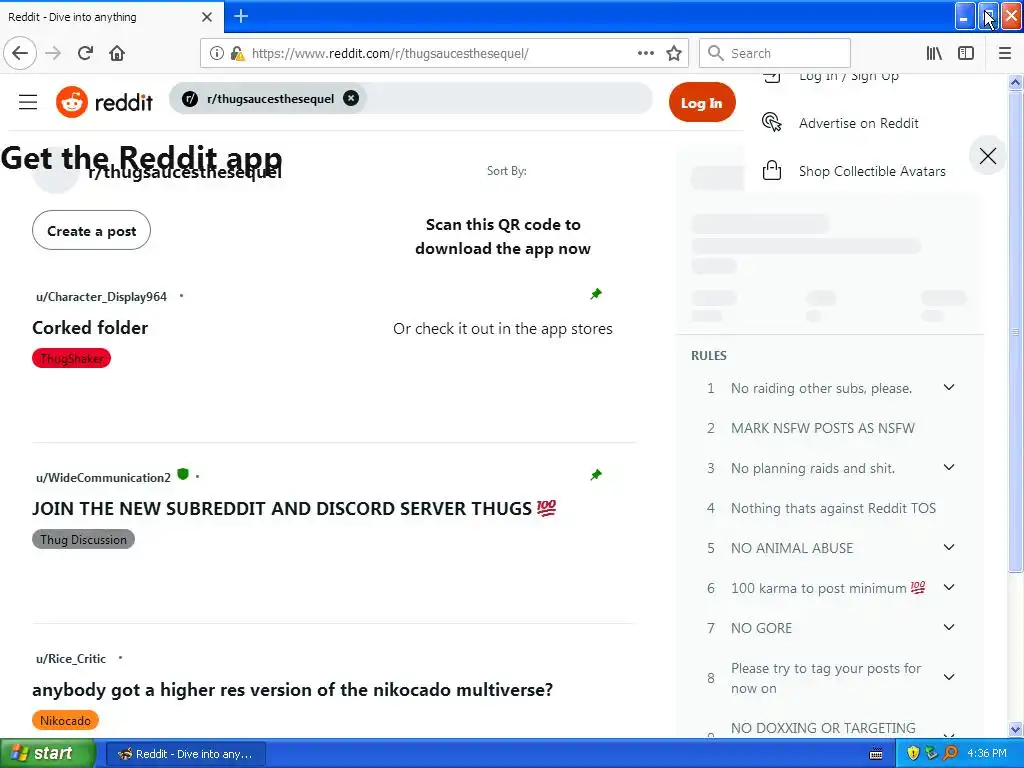The image size is (1024, 768).
Task: Click Reddit taskbar button in Windows taskbar
Action: [185, 754]
